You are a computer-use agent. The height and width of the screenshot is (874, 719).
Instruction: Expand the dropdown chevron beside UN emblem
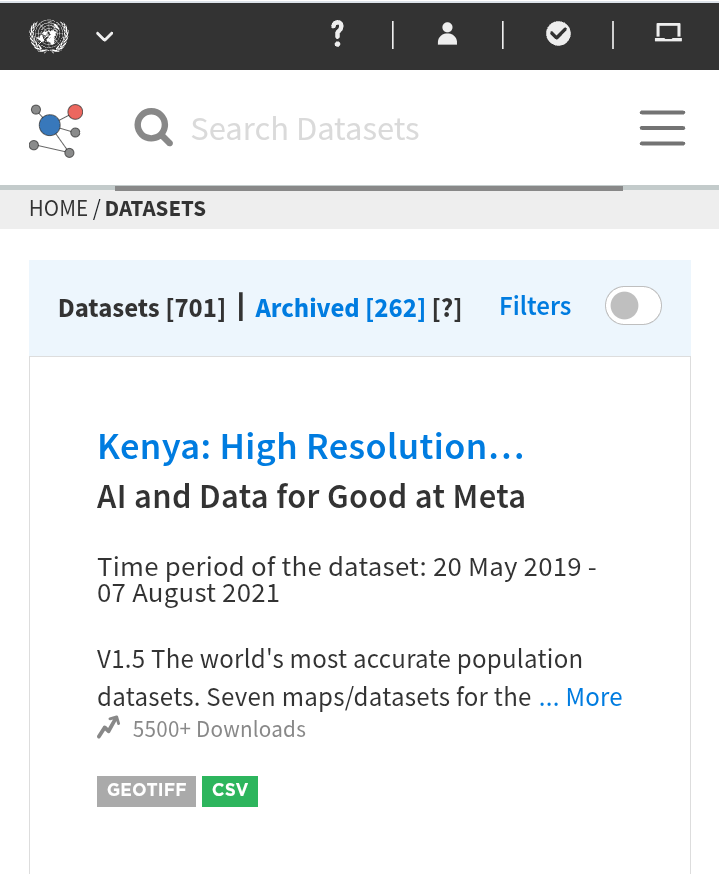104,37
